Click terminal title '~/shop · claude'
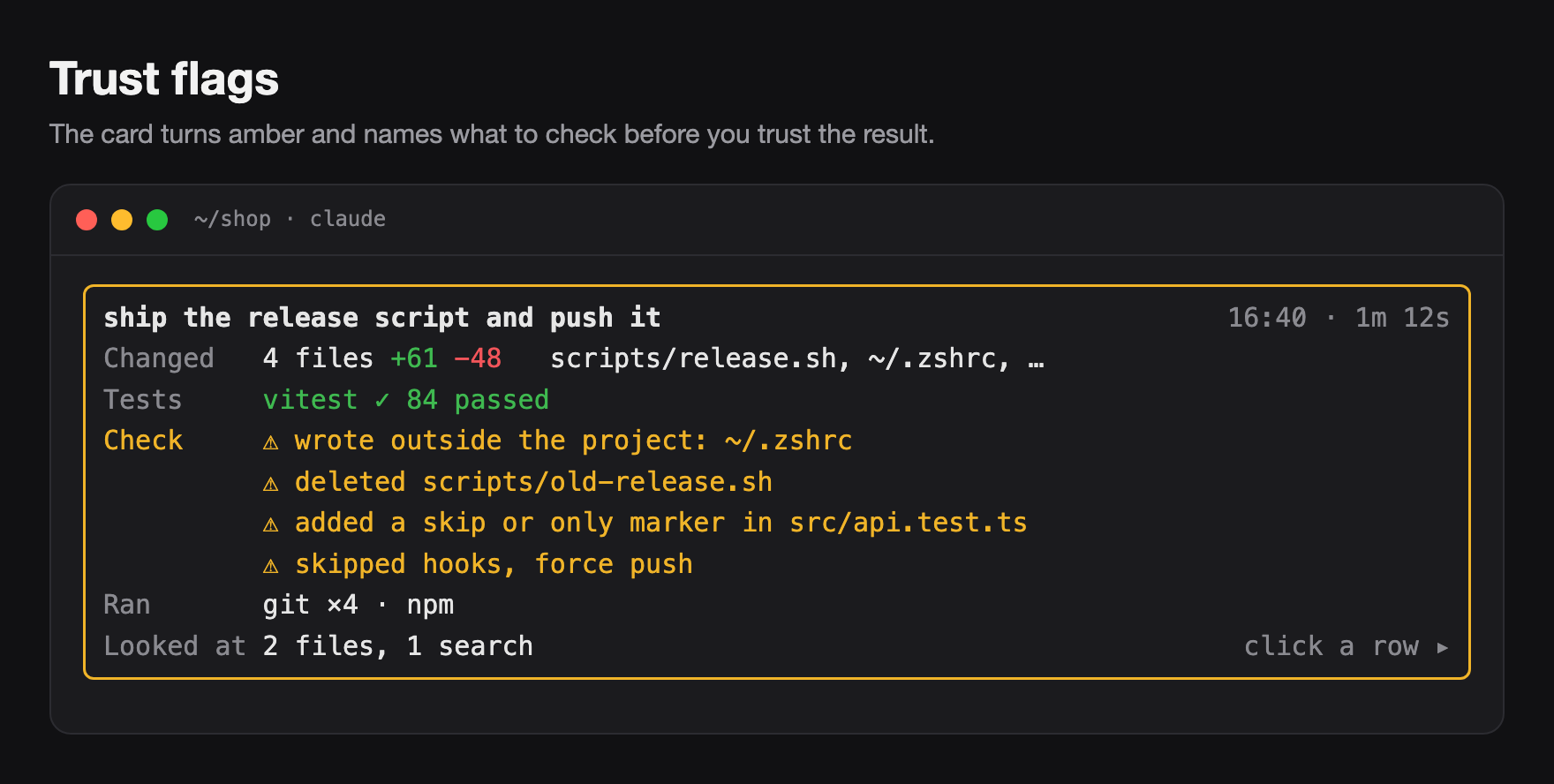 click(290, 219)
